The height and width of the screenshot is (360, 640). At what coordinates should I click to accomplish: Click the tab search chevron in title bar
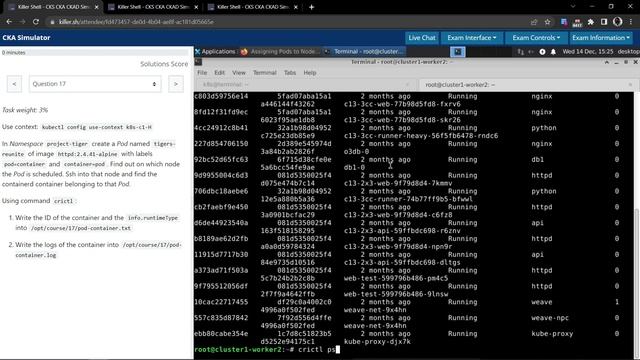pos(573,7)
